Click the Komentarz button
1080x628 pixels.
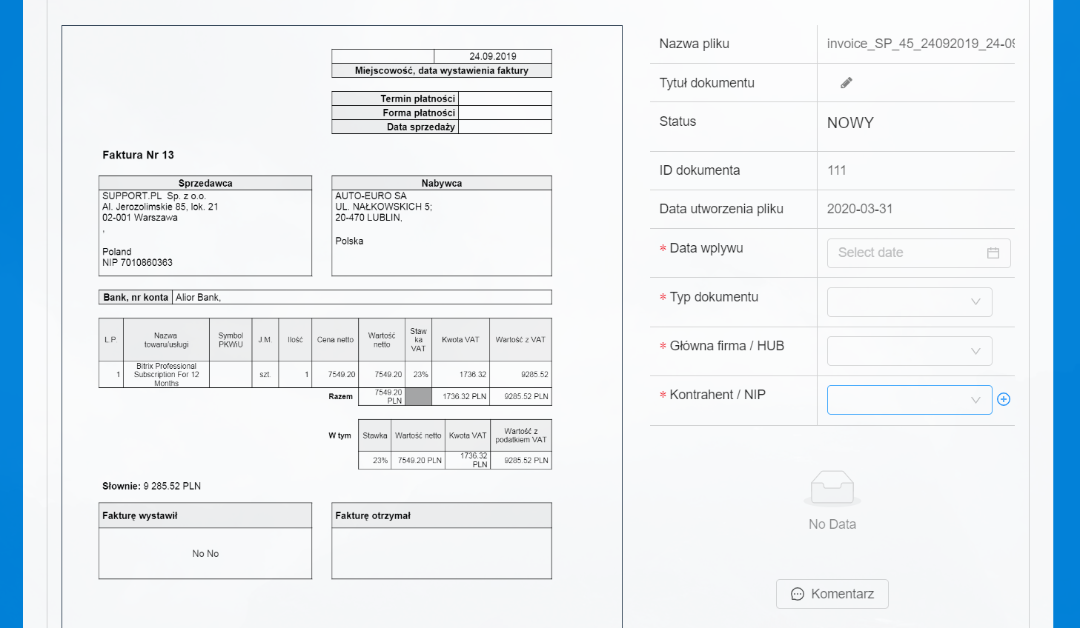tap(832, 594)
